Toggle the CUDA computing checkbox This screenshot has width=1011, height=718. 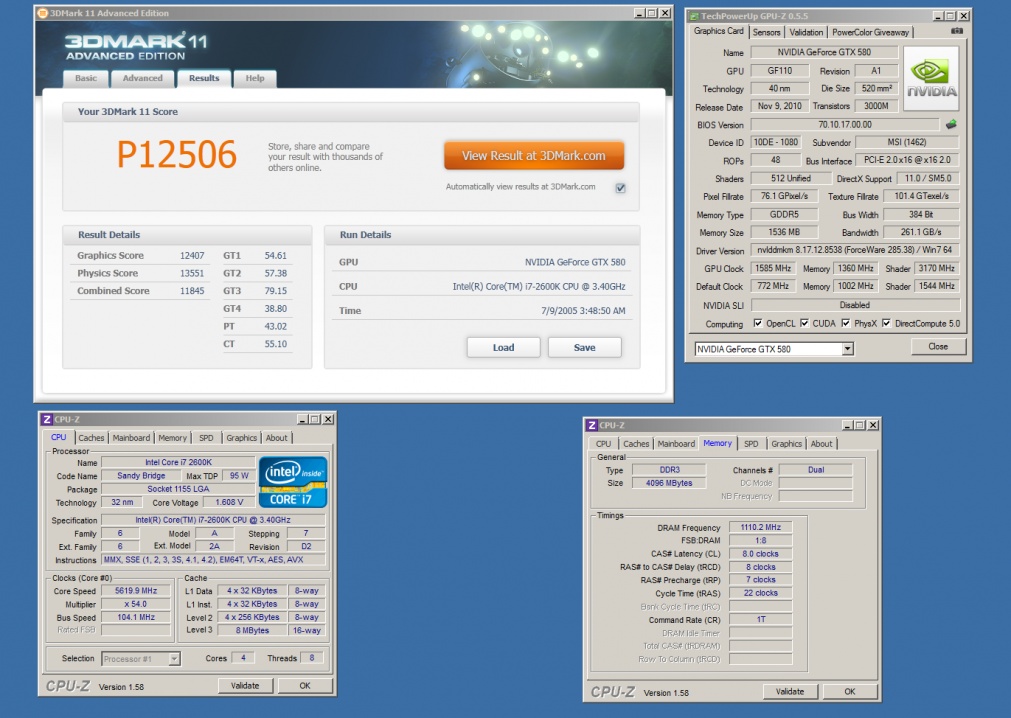805,324
